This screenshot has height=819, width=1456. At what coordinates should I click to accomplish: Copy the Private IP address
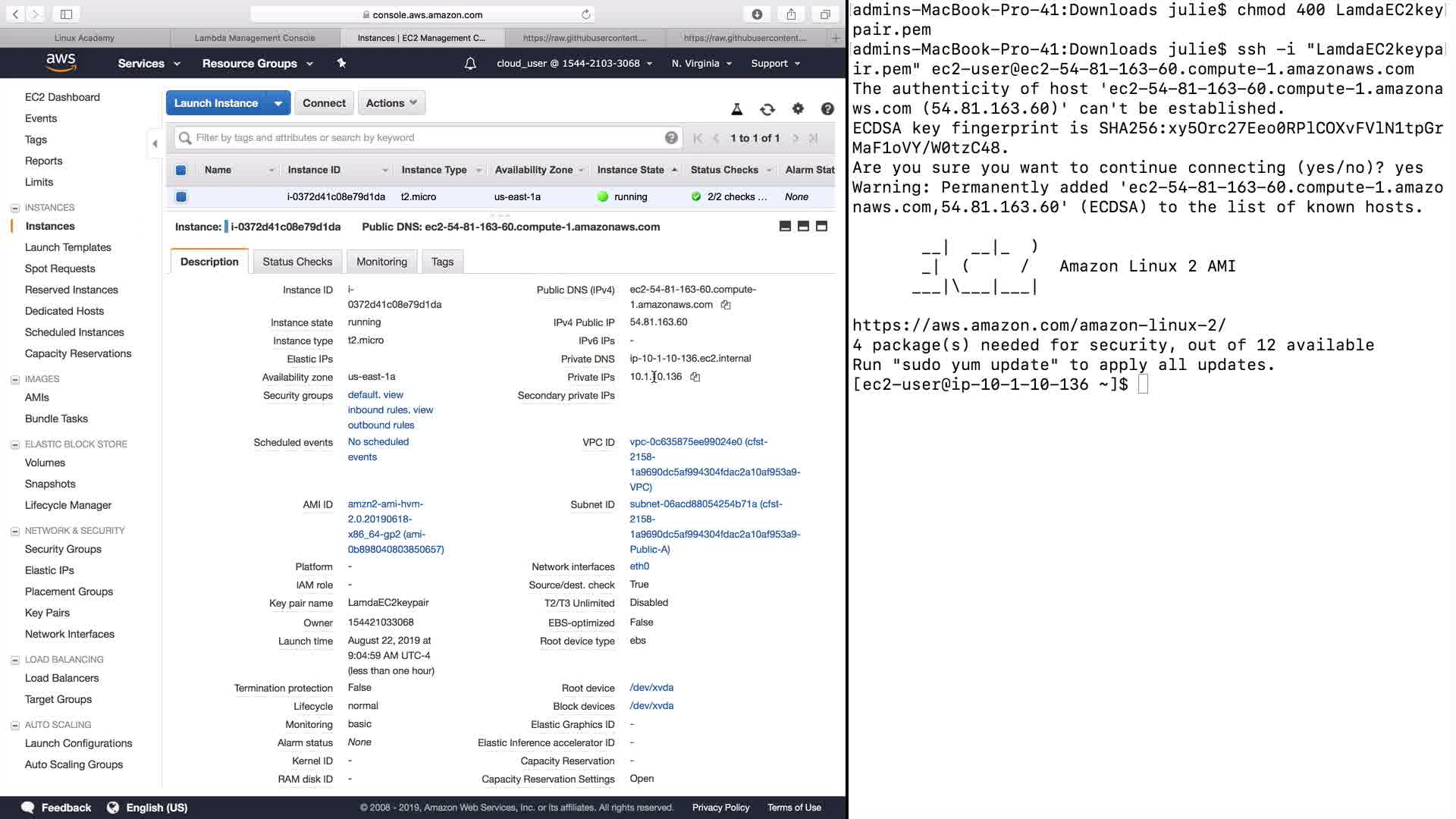coord(695,377)
